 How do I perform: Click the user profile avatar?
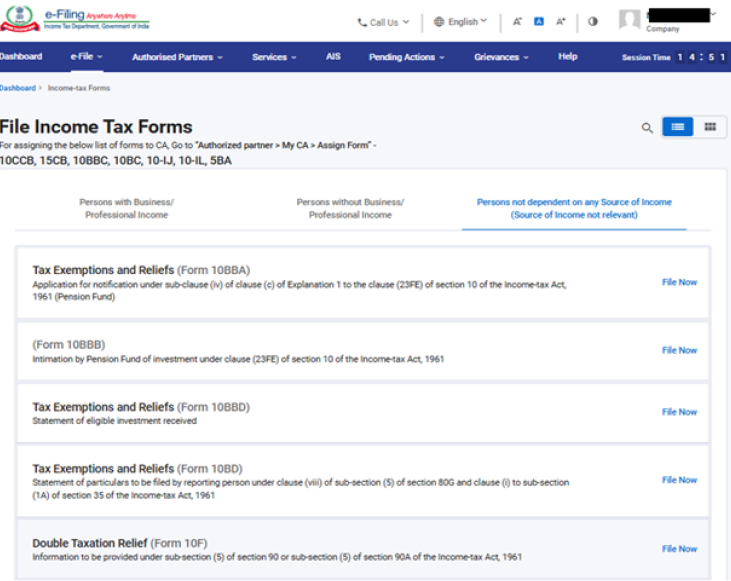coord(629,20)
